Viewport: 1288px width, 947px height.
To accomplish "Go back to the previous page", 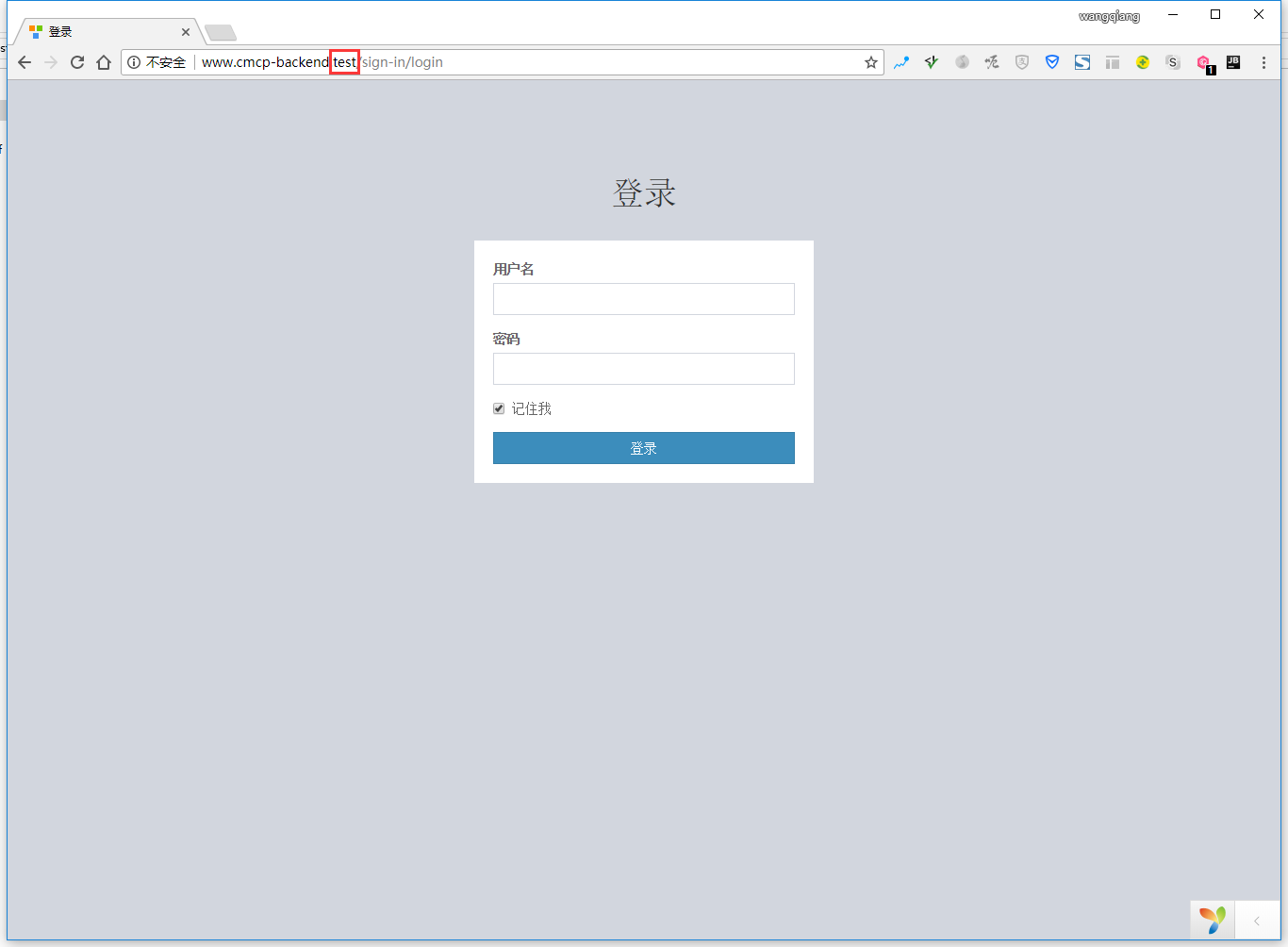I will pyautogui.click(x=25, y=62).
